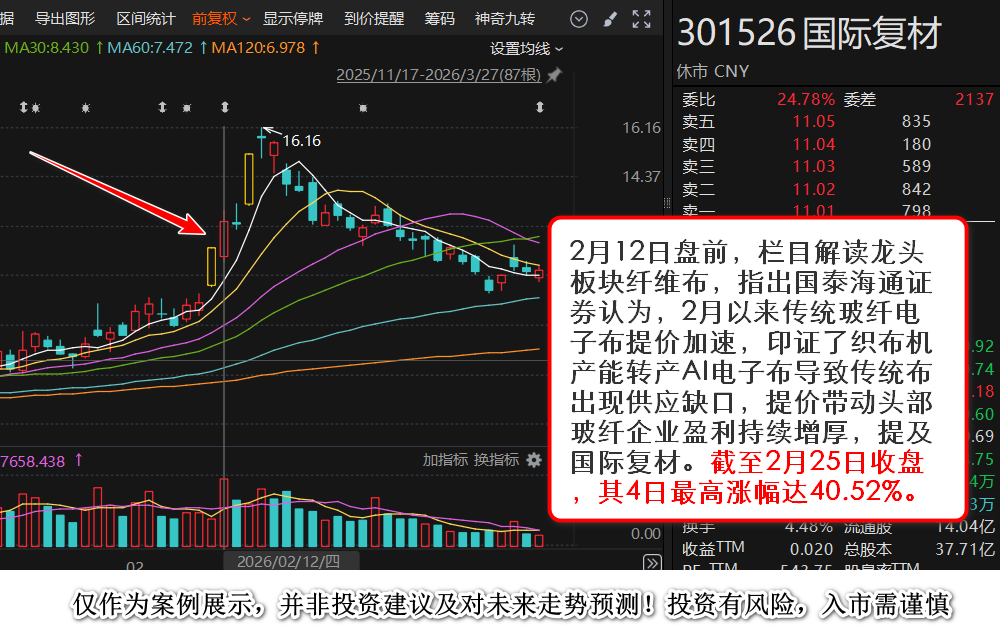
Task: Toggle 显示停牌 suspension display
Action: coord(293,19)
